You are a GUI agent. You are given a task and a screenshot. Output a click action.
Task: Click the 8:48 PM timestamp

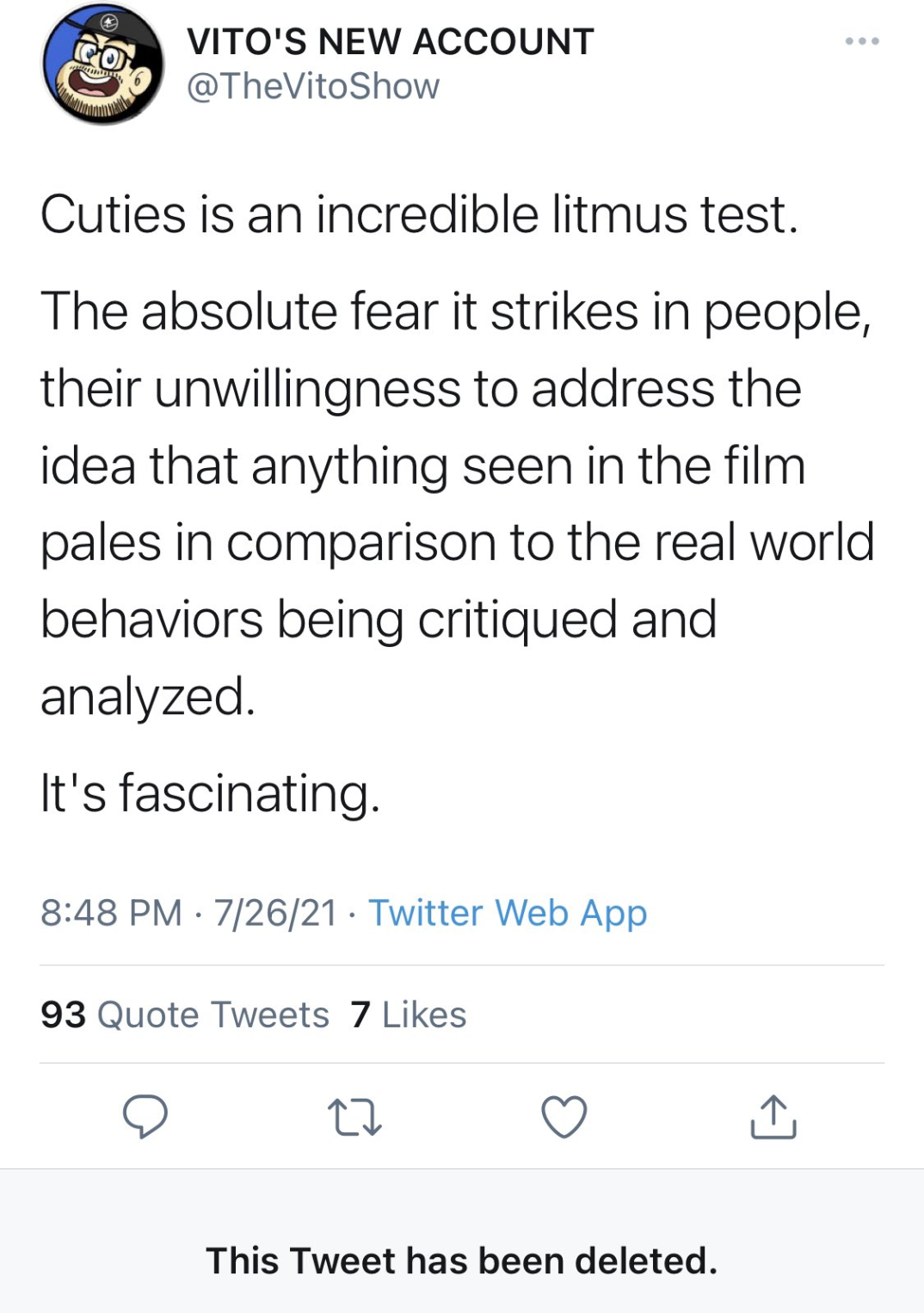click(111, 913)
